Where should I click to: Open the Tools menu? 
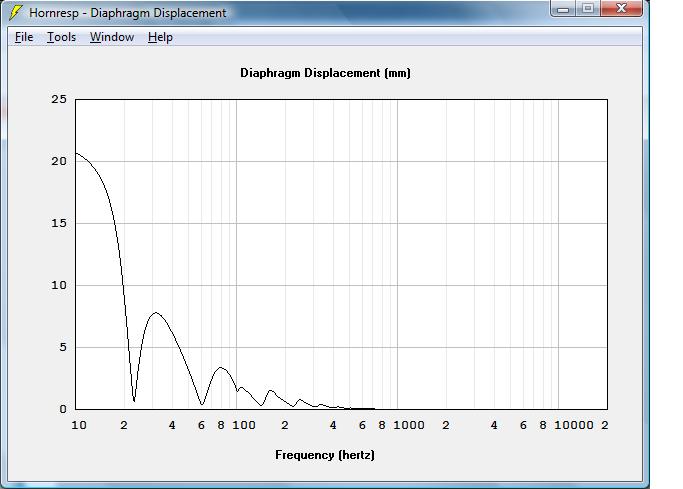pyautogui.click(x=61, y=37)
